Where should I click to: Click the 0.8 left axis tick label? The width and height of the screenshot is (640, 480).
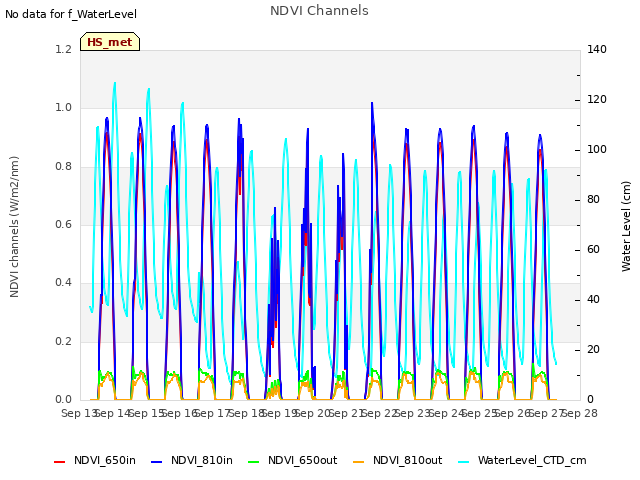[64, 167]
